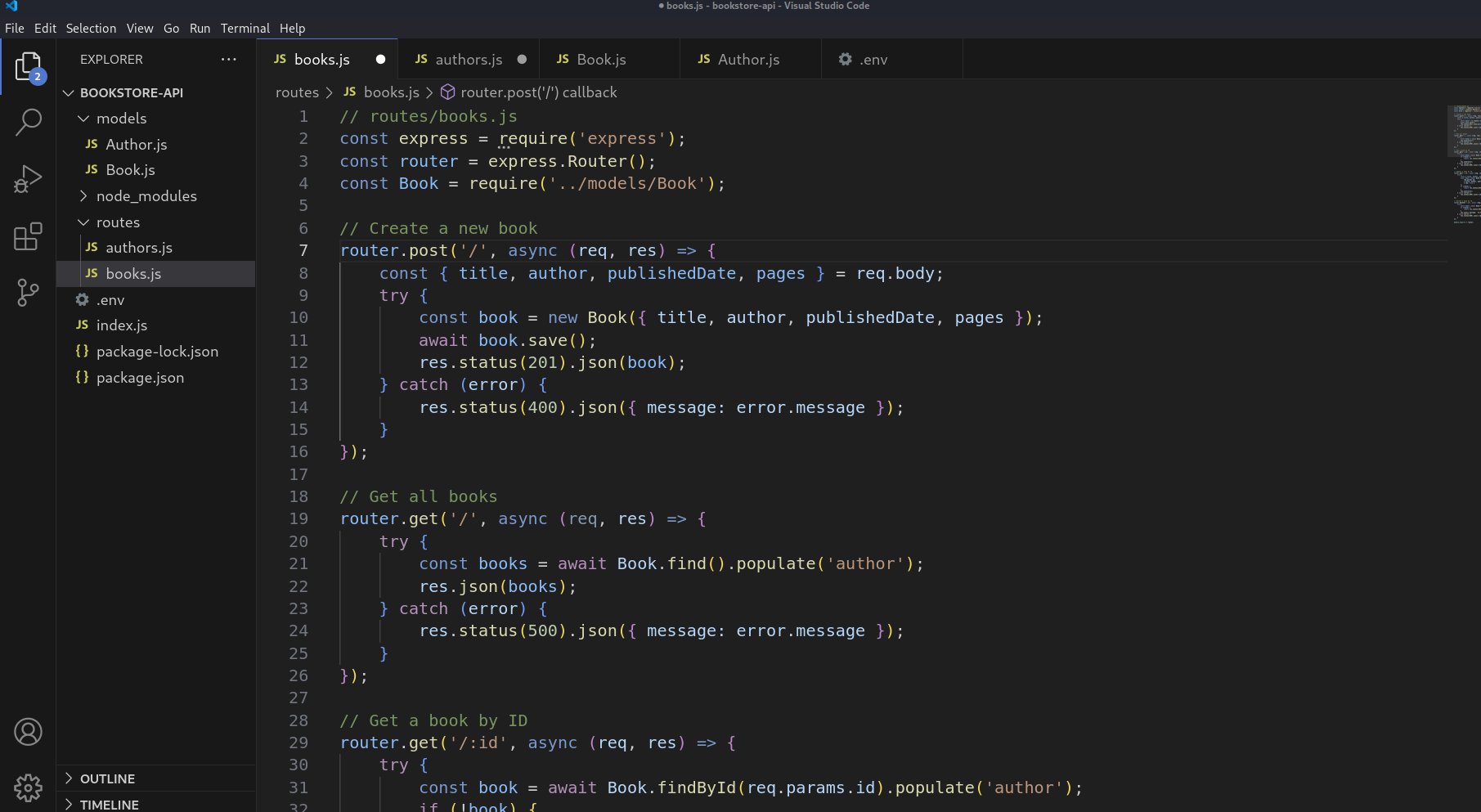
Task: Switch to the Book.js tab
Action: pos(610,60)
